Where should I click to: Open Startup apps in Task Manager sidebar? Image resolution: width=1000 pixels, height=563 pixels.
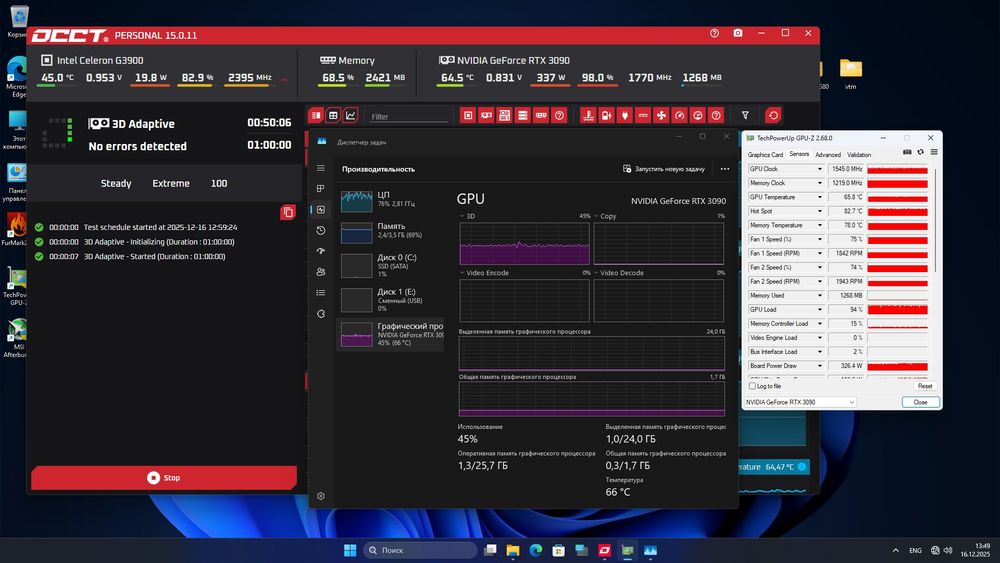[x=321, y=251]
